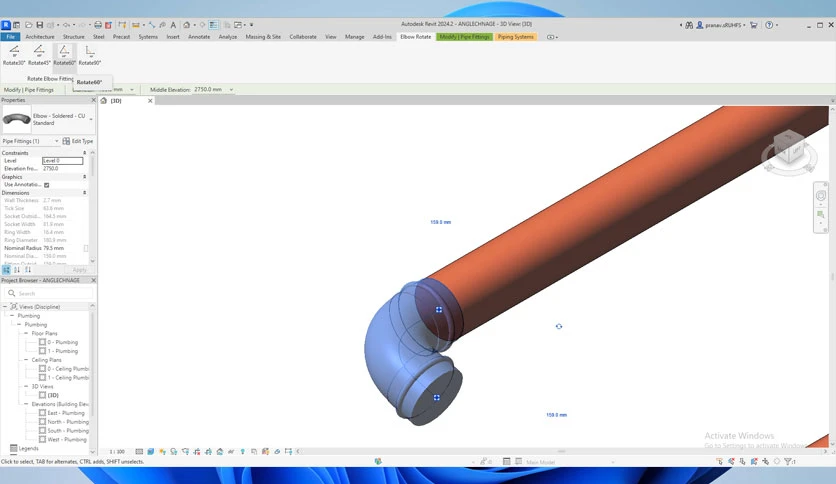Click the Properties panel vertical scrollbar
This screenshot has width=836, height=484.
[93, 207]
